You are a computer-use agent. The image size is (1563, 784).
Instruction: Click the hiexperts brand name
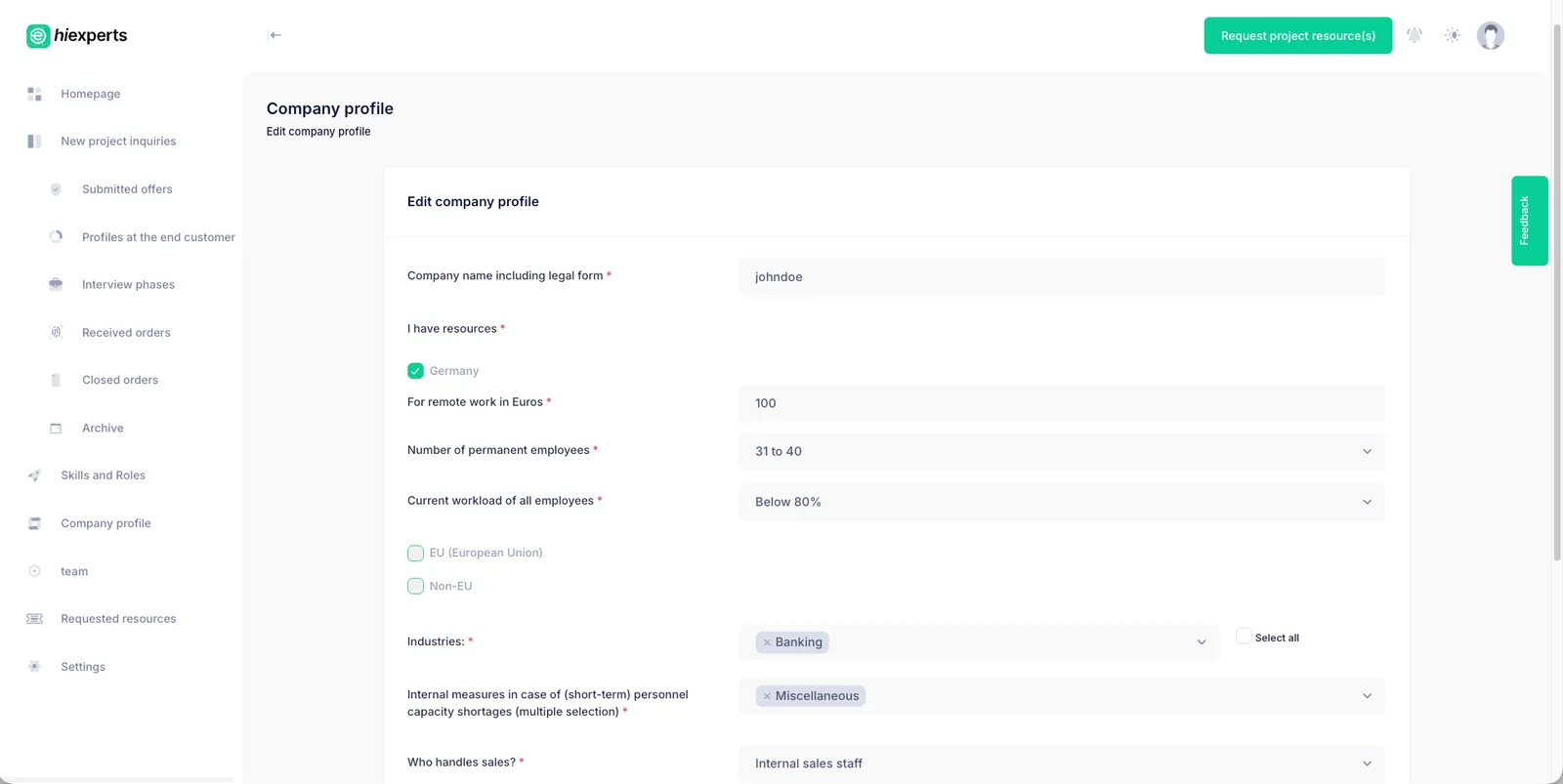[x=91, y=35]
